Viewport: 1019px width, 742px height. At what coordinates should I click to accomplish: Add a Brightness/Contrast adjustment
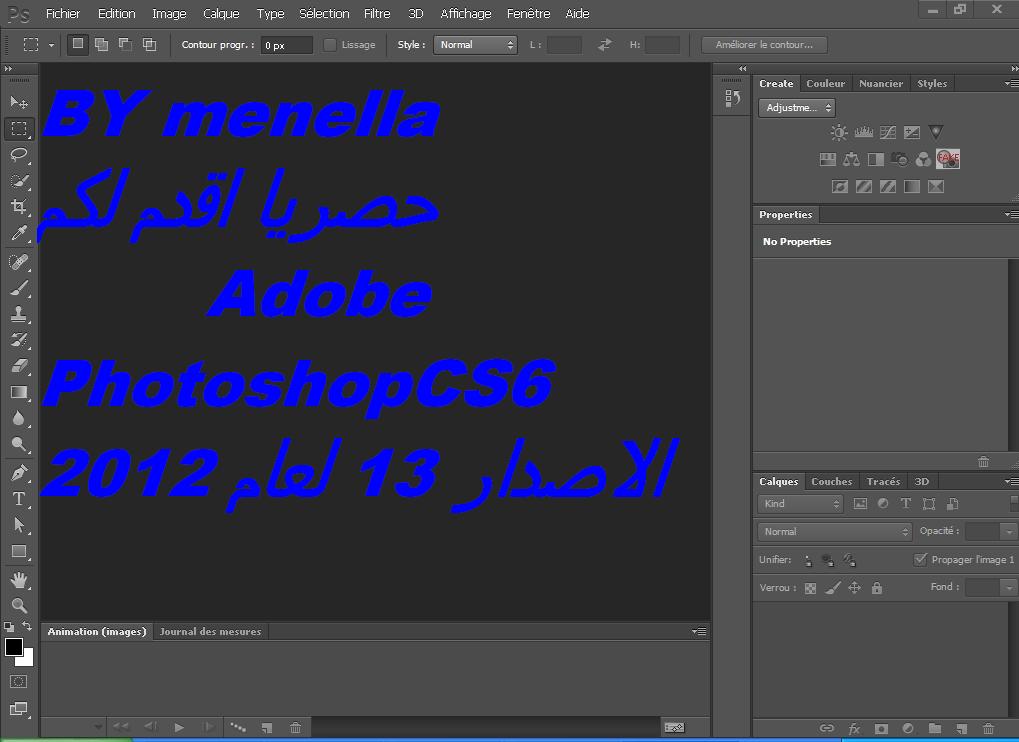(838, 133)
